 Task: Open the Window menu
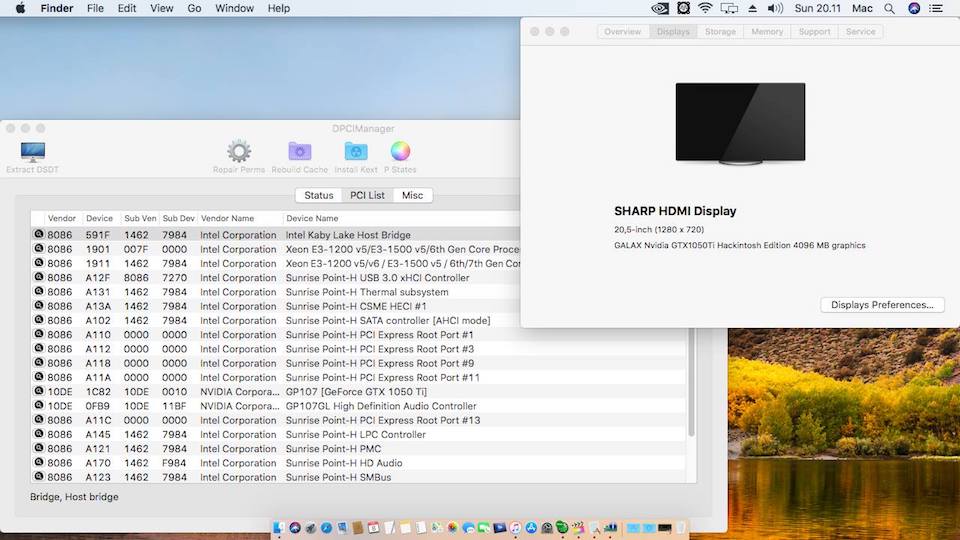(x=234, y=8)
